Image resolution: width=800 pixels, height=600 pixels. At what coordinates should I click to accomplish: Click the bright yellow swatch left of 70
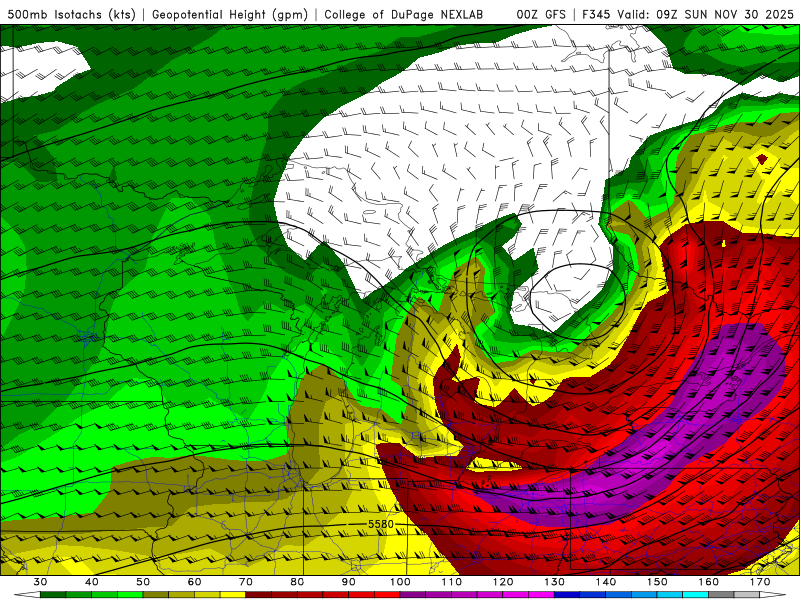coord(233,595)
